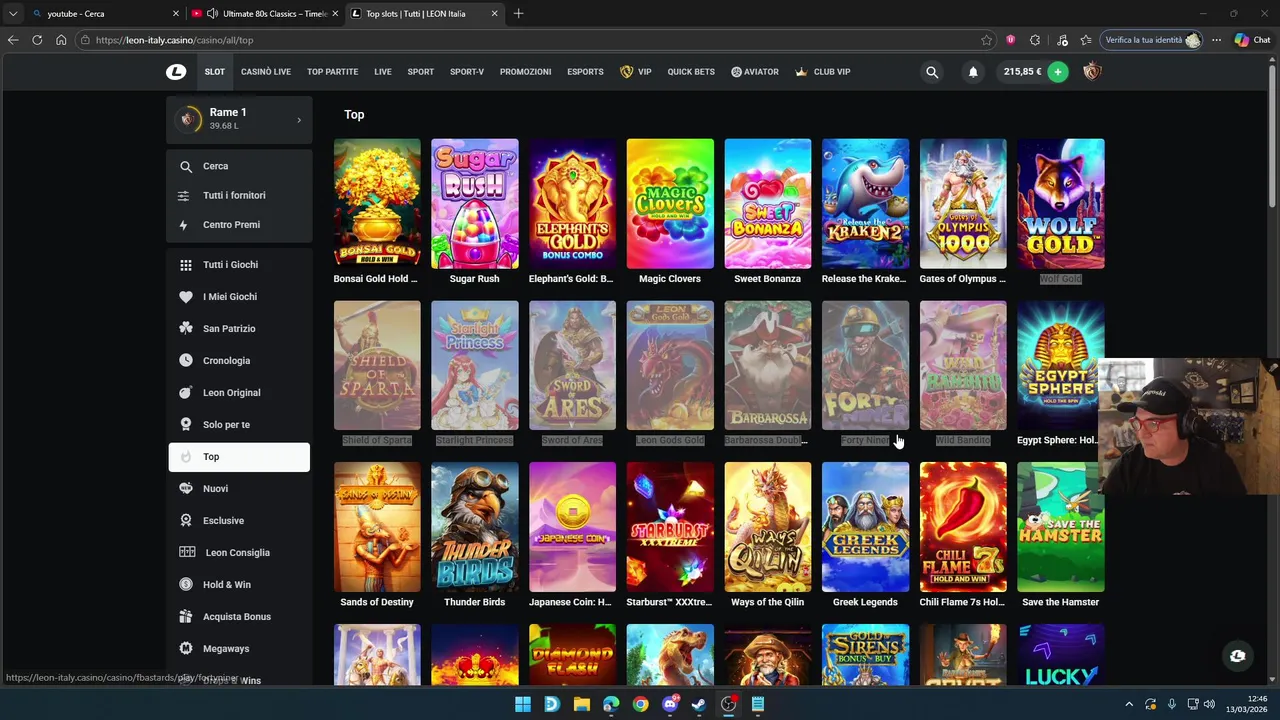Go to SPORT menu item

pyautogui.click(x=420, y=72)
